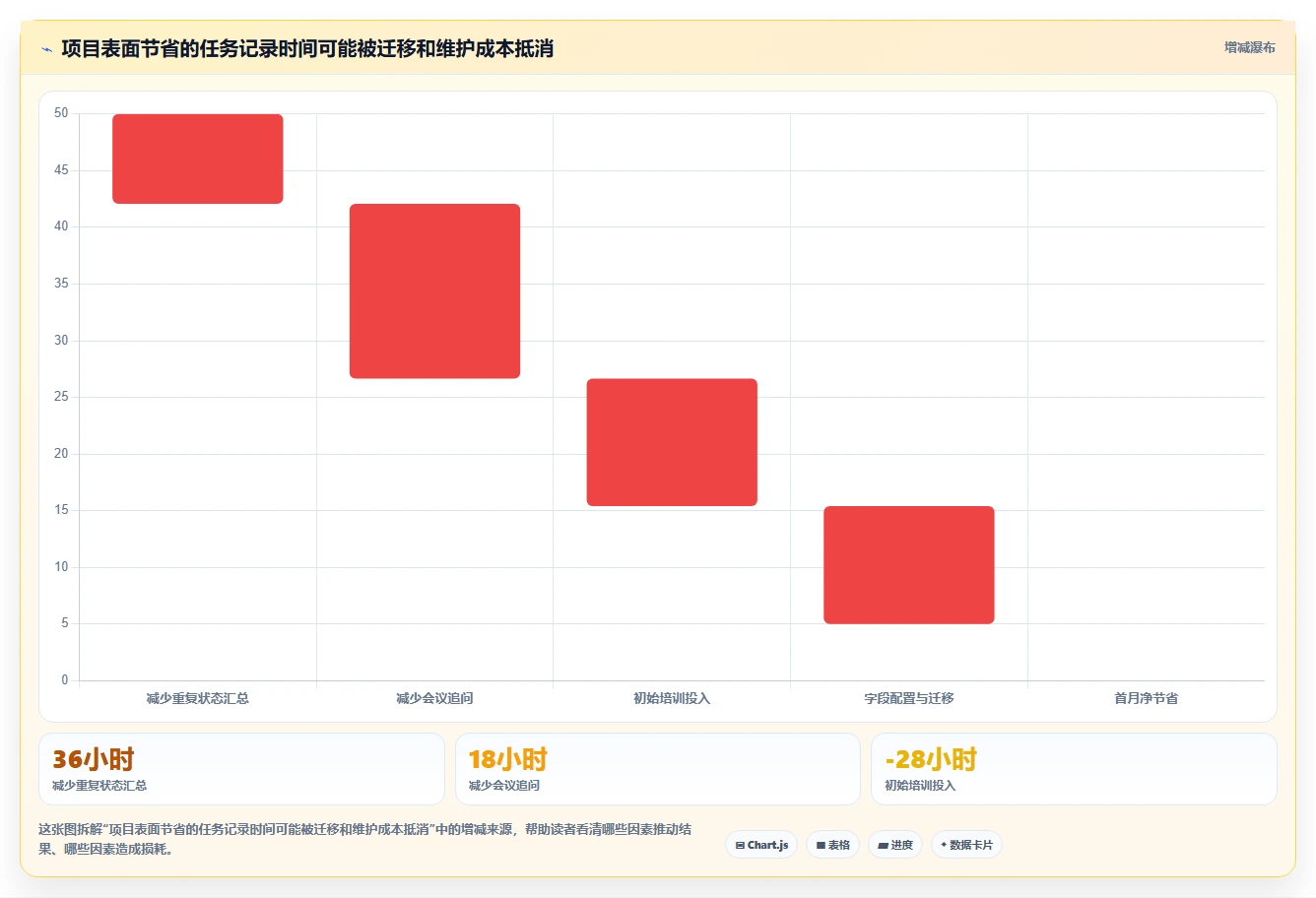Click the 减少会议追问 axis label under the chart

(x=434, y=698)
